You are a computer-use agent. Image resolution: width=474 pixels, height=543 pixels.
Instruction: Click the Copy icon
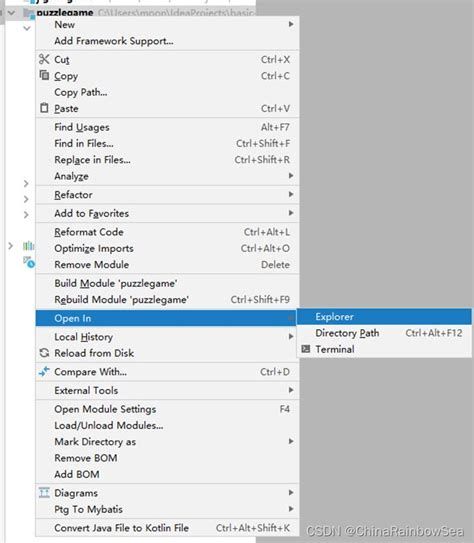click(x=44, y=75)
